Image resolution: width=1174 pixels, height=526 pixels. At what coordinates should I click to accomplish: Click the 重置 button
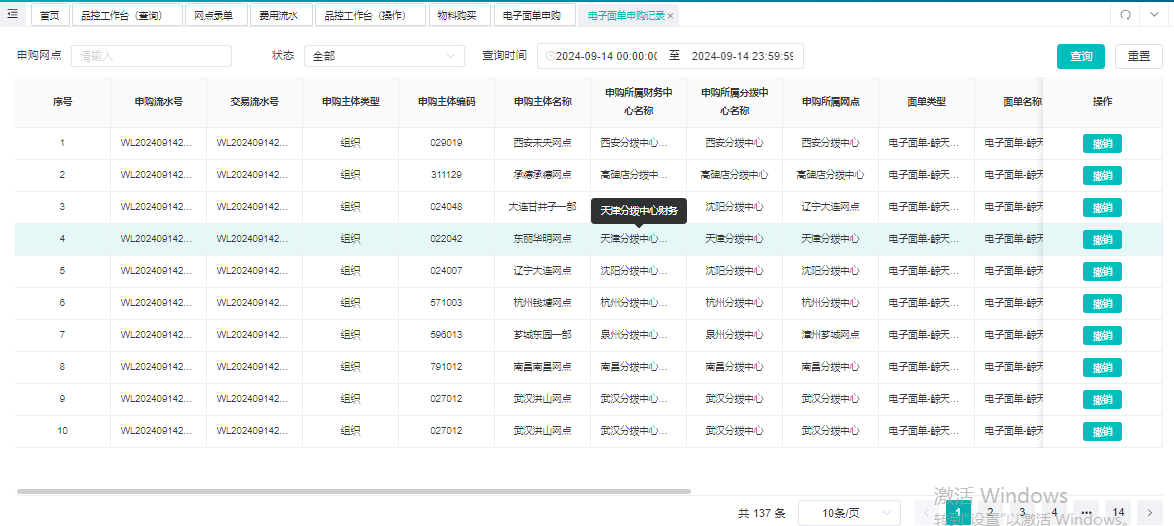tap(1139, 56)
